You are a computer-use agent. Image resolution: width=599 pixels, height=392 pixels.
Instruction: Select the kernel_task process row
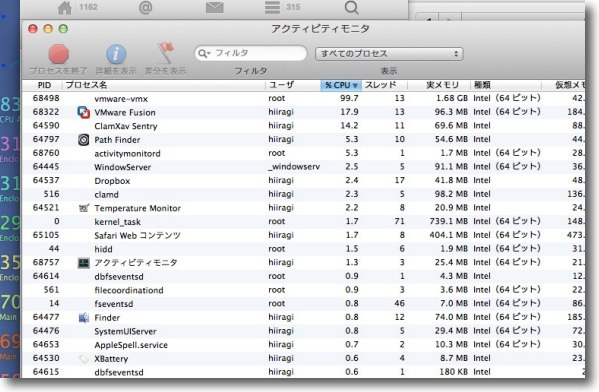tap(303, 222)
